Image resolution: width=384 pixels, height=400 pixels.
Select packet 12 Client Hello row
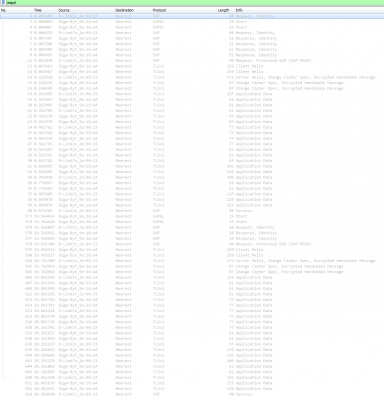pos(192,66)
